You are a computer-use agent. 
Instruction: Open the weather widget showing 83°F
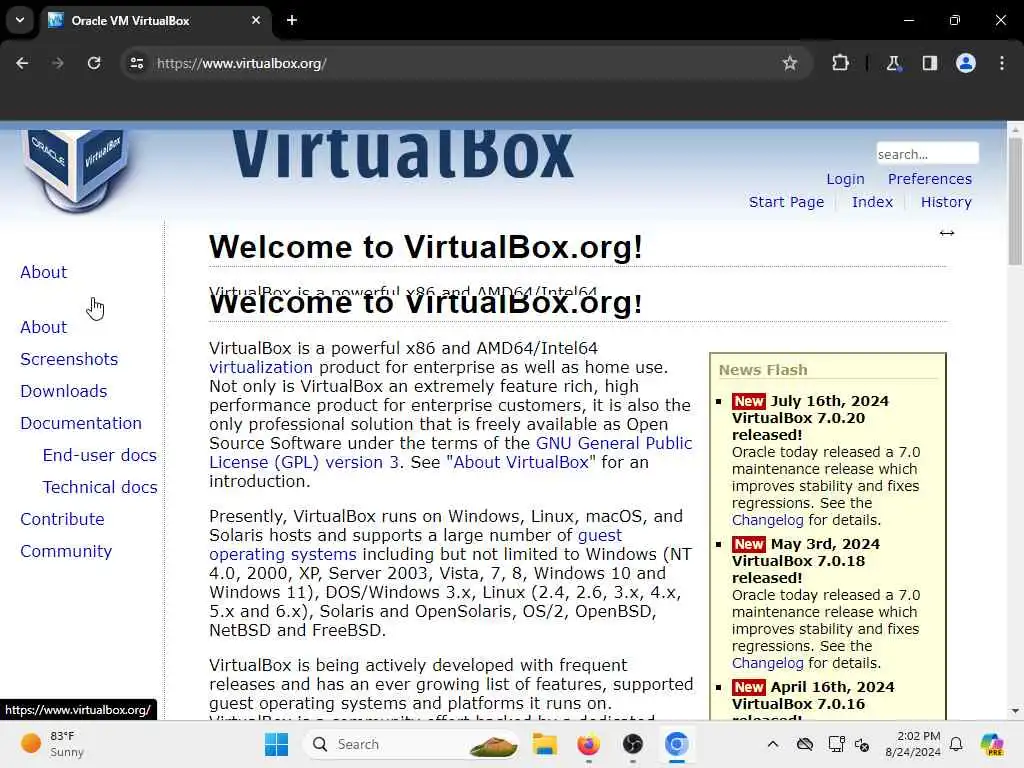point(52,744)
